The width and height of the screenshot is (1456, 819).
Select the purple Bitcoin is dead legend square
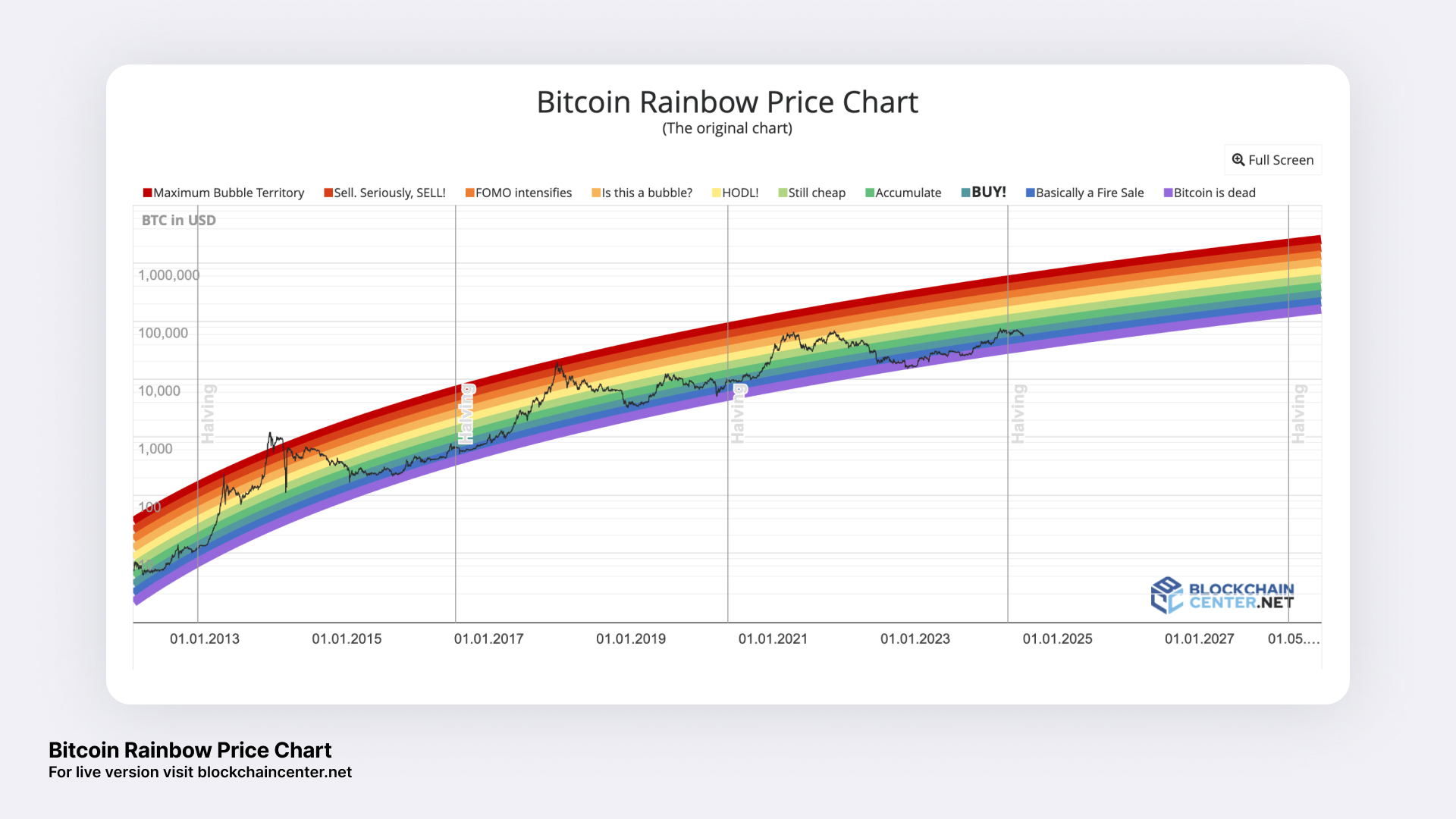[x=1168, y=192]
